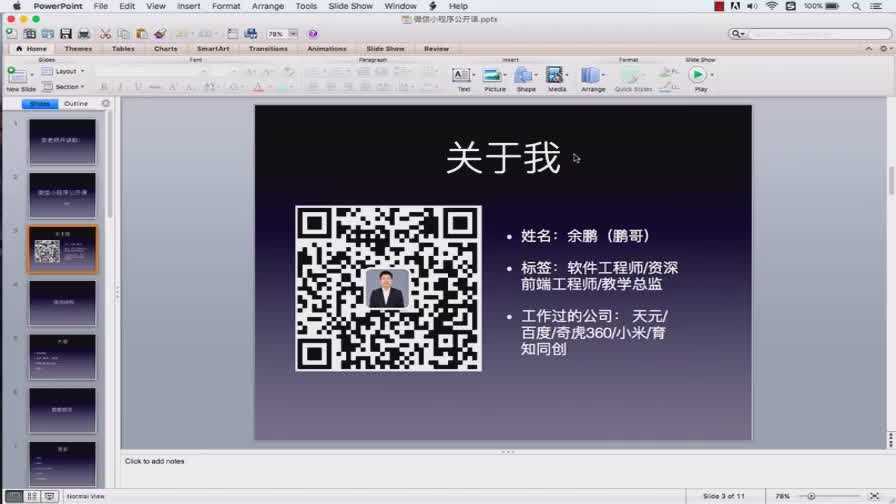Viewport: 896px width, 504px height.
Task: Open the Picture dropdown arrow
Action: click(505, 75)
